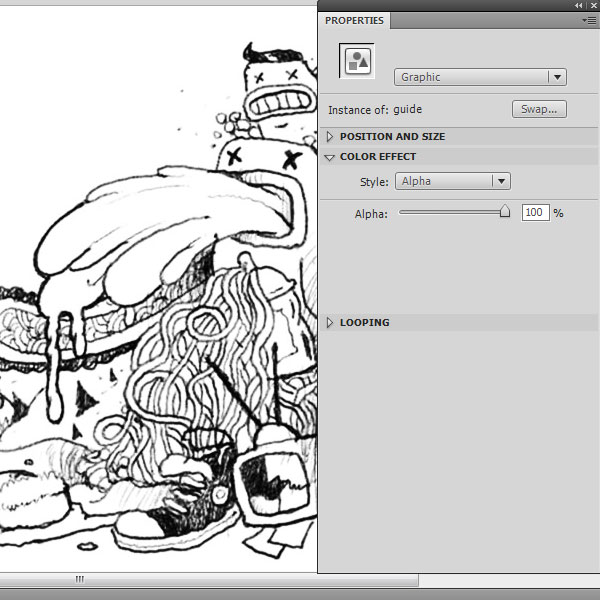Click the horizontal scrollbar thumb below stage
The width and height of the screenshot is (600, 600).
(x=209, y=579)
